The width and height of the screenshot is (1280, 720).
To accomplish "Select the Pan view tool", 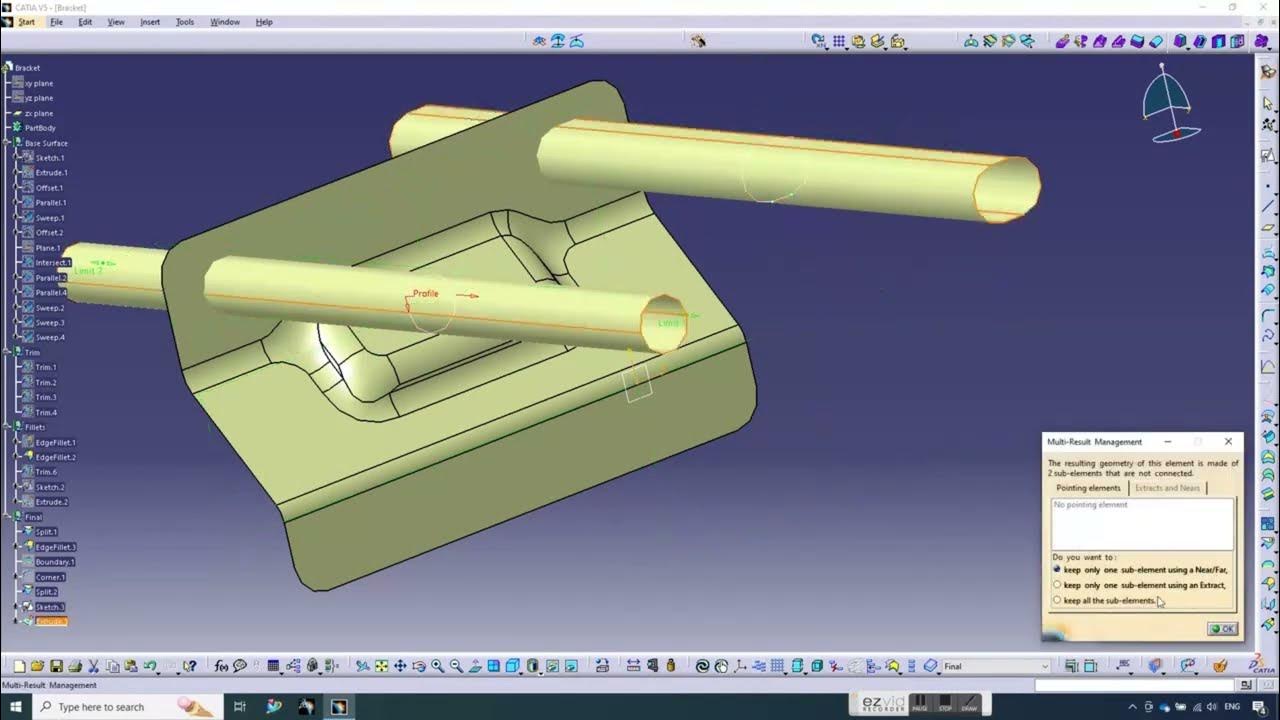I will point(400,666).
